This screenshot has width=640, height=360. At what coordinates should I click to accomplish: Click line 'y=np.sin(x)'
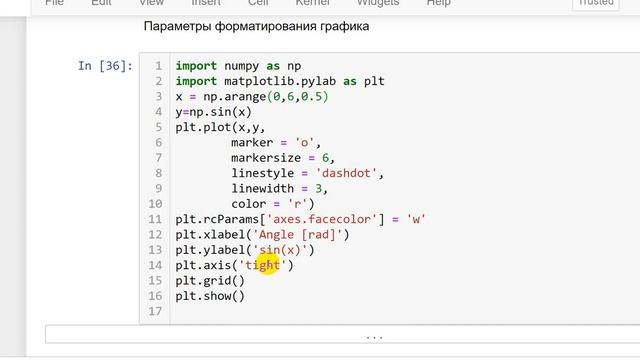213,112
